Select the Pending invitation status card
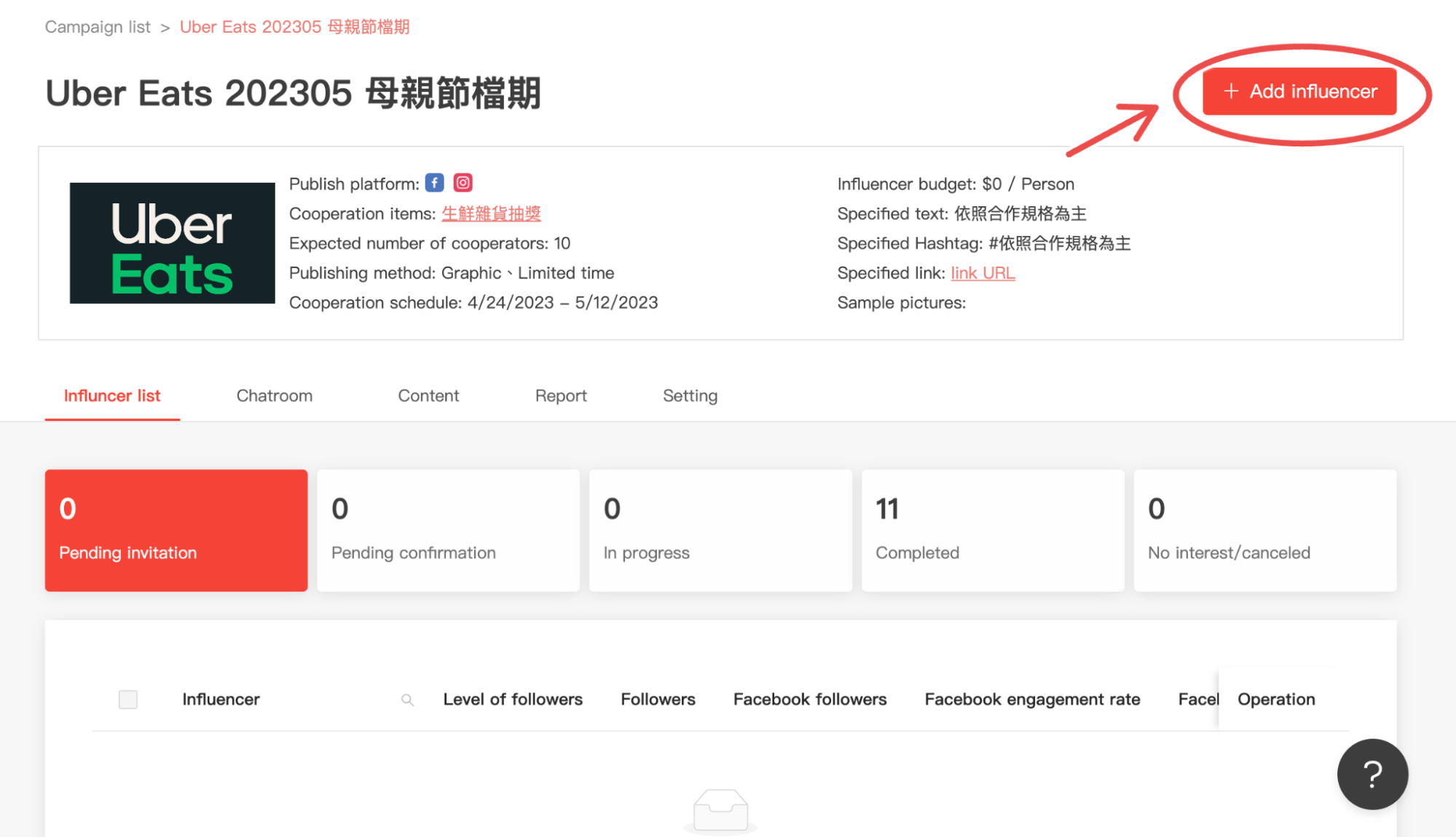The height and width of the screenshot is (837, 1456). point(176,530)
